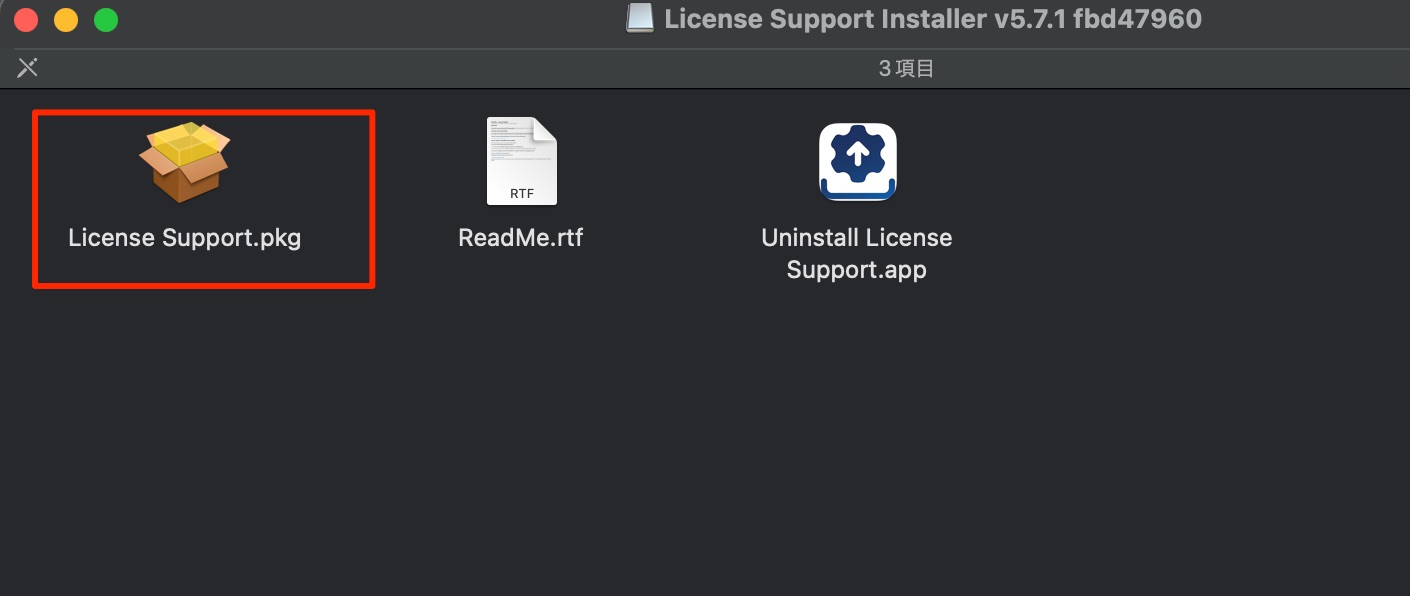
Task: Close the installer window with red button
Action: click(27, 19)
